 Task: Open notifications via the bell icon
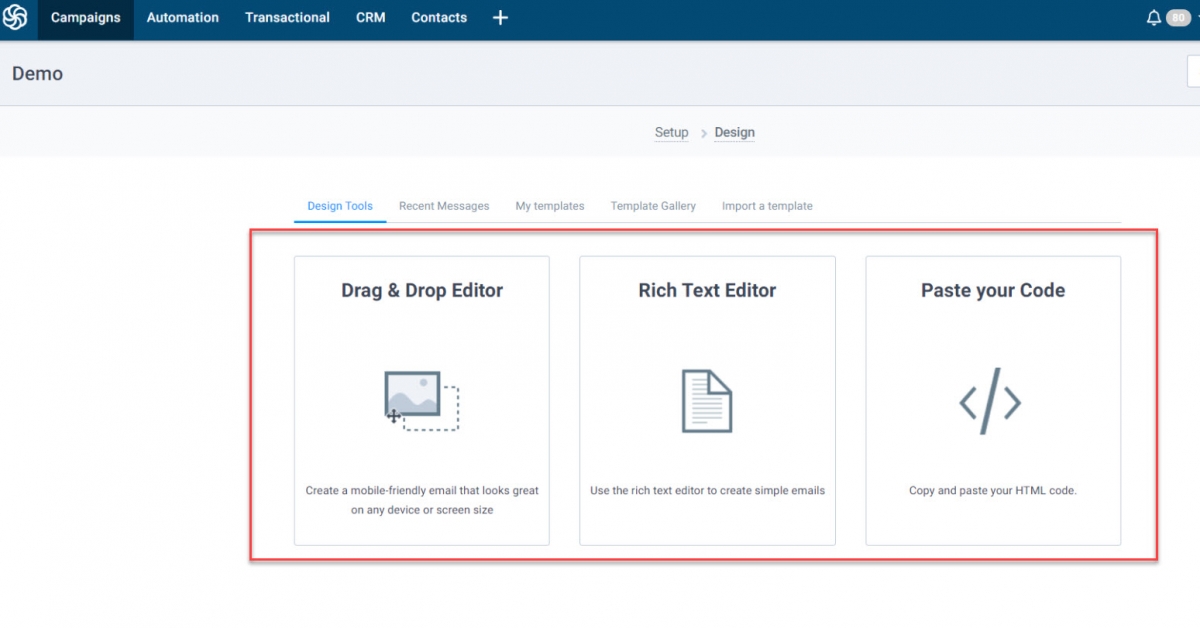click(x=1154, y=18)
